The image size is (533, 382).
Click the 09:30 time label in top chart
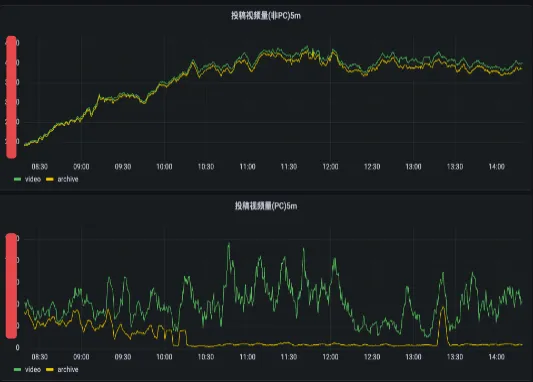click(x=123, y=167)
